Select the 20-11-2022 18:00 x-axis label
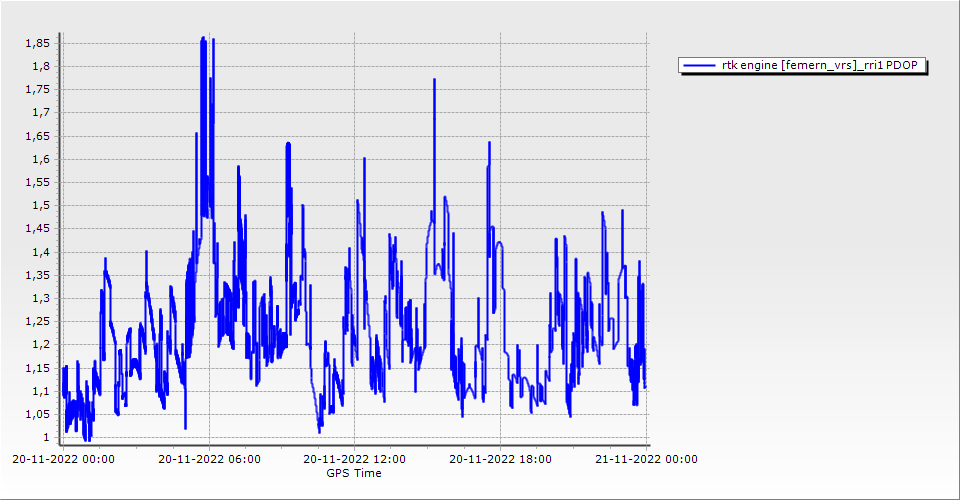Viewport: 960px width, 500px height. pos(500,460)
